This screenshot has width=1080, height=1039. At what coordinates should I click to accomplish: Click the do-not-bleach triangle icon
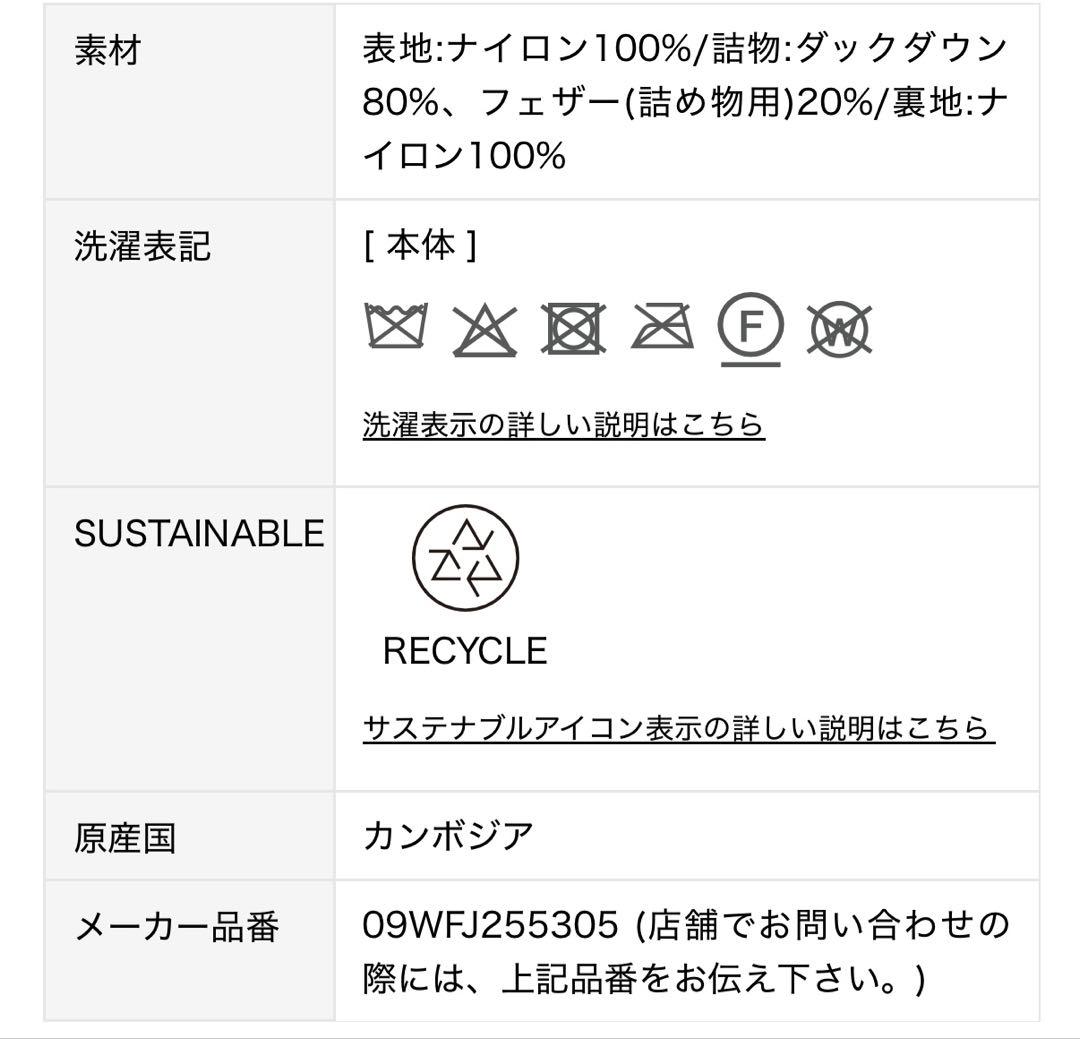pos(484,329)
